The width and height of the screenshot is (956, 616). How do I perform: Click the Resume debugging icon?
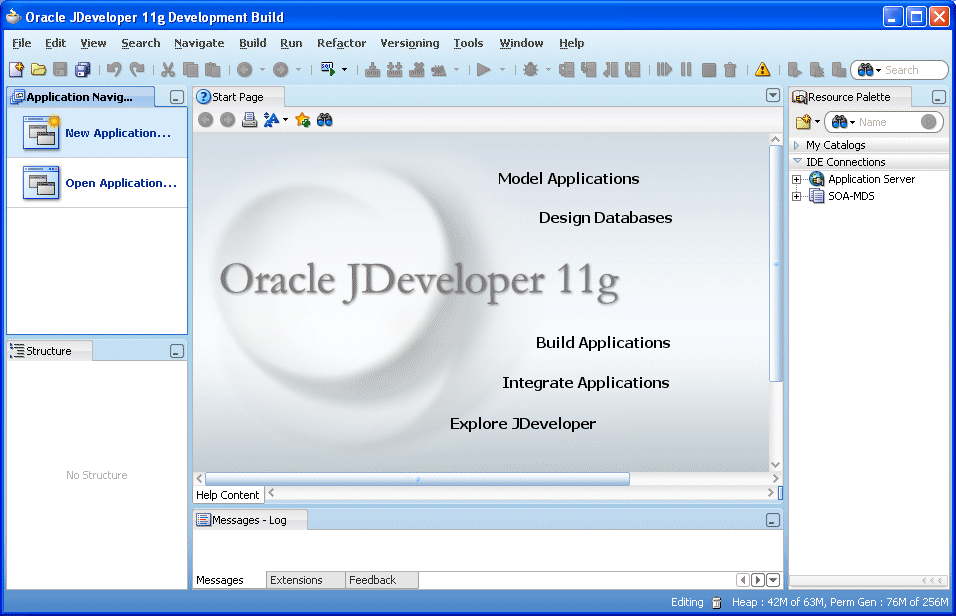(664, 70)
